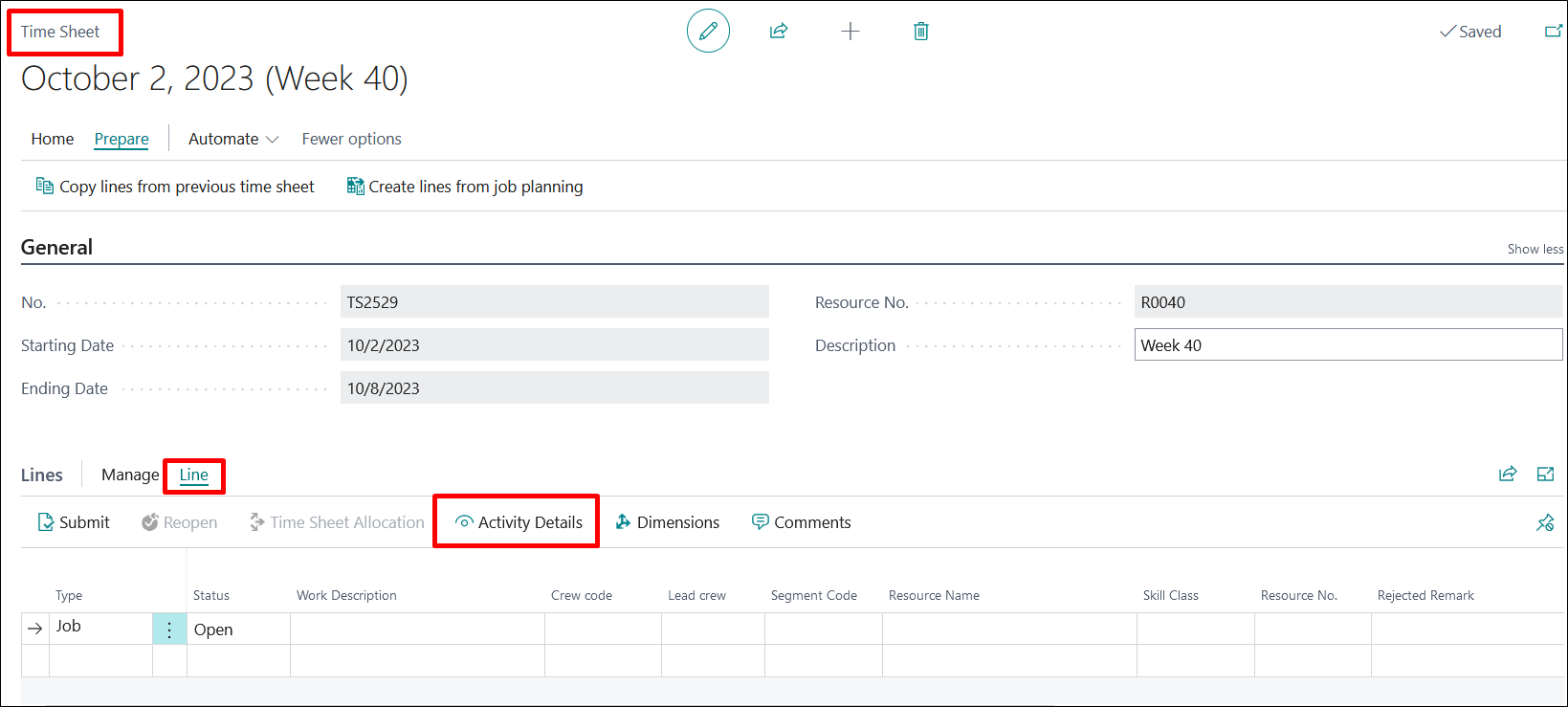Click the share icon in header
Image resolution: width=1568 pixels, height=707 pixels.
(779, 32)
